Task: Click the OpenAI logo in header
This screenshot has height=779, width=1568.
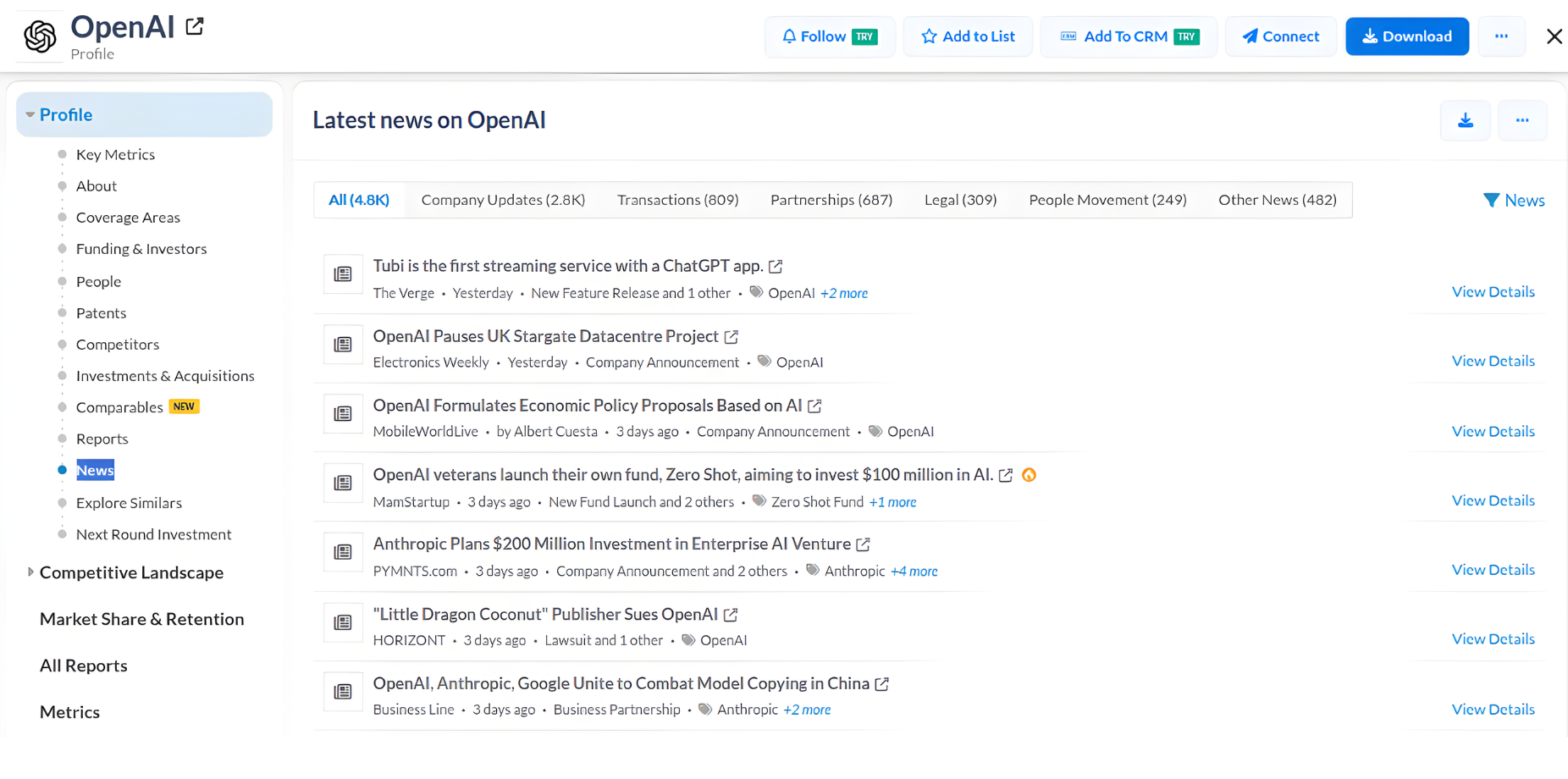Action: point(40,36)
